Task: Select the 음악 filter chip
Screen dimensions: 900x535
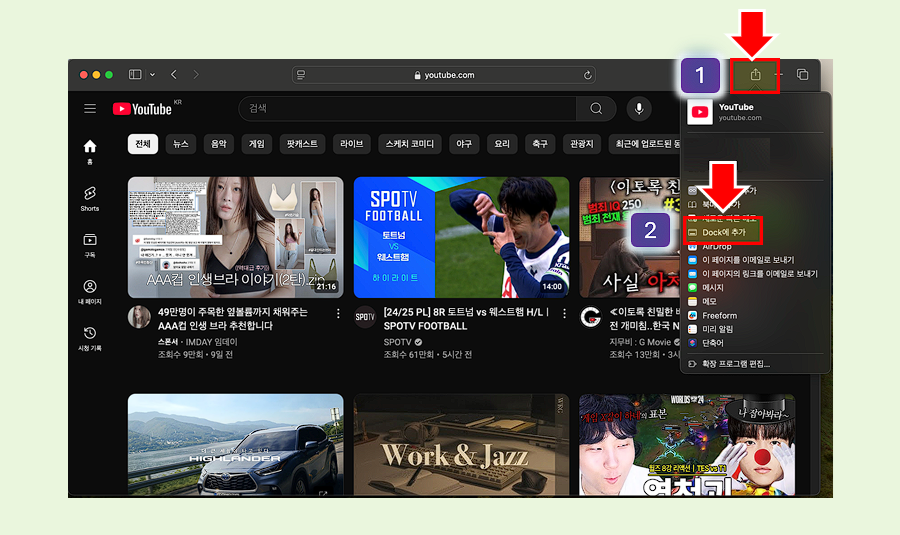Action: (219, 144)
